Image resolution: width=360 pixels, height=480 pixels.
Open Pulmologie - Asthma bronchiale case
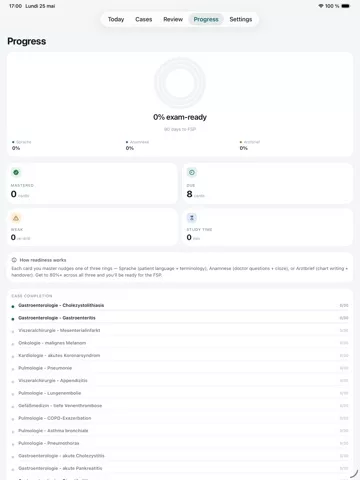pos(180,431)
